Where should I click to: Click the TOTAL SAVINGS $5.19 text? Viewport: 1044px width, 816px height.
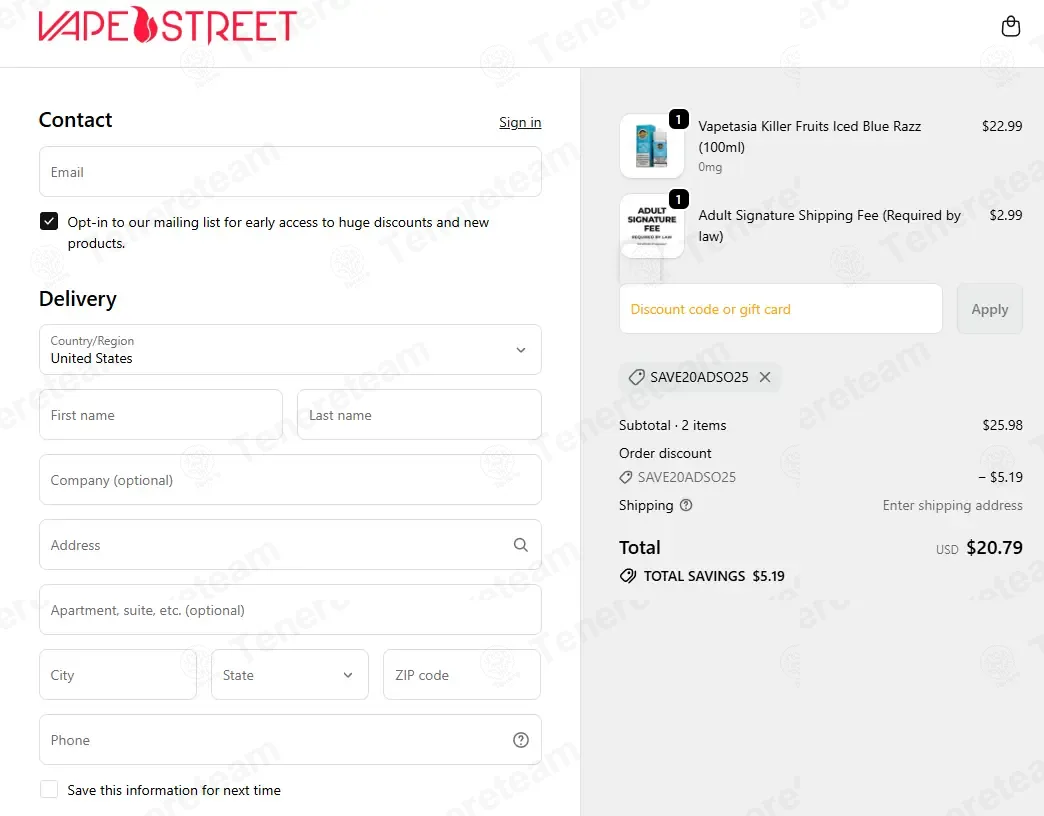coord(714,576)
